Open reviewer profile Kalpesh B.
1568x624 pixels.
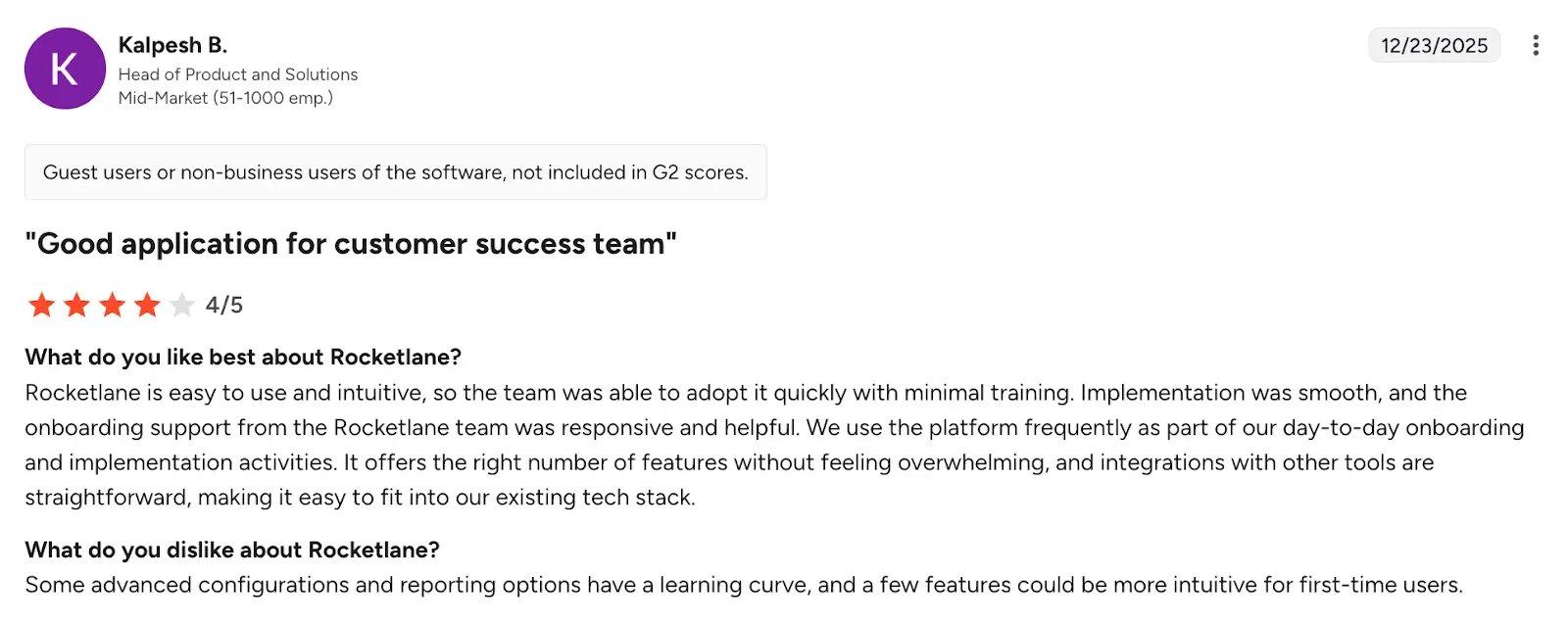tap(172, 45)
